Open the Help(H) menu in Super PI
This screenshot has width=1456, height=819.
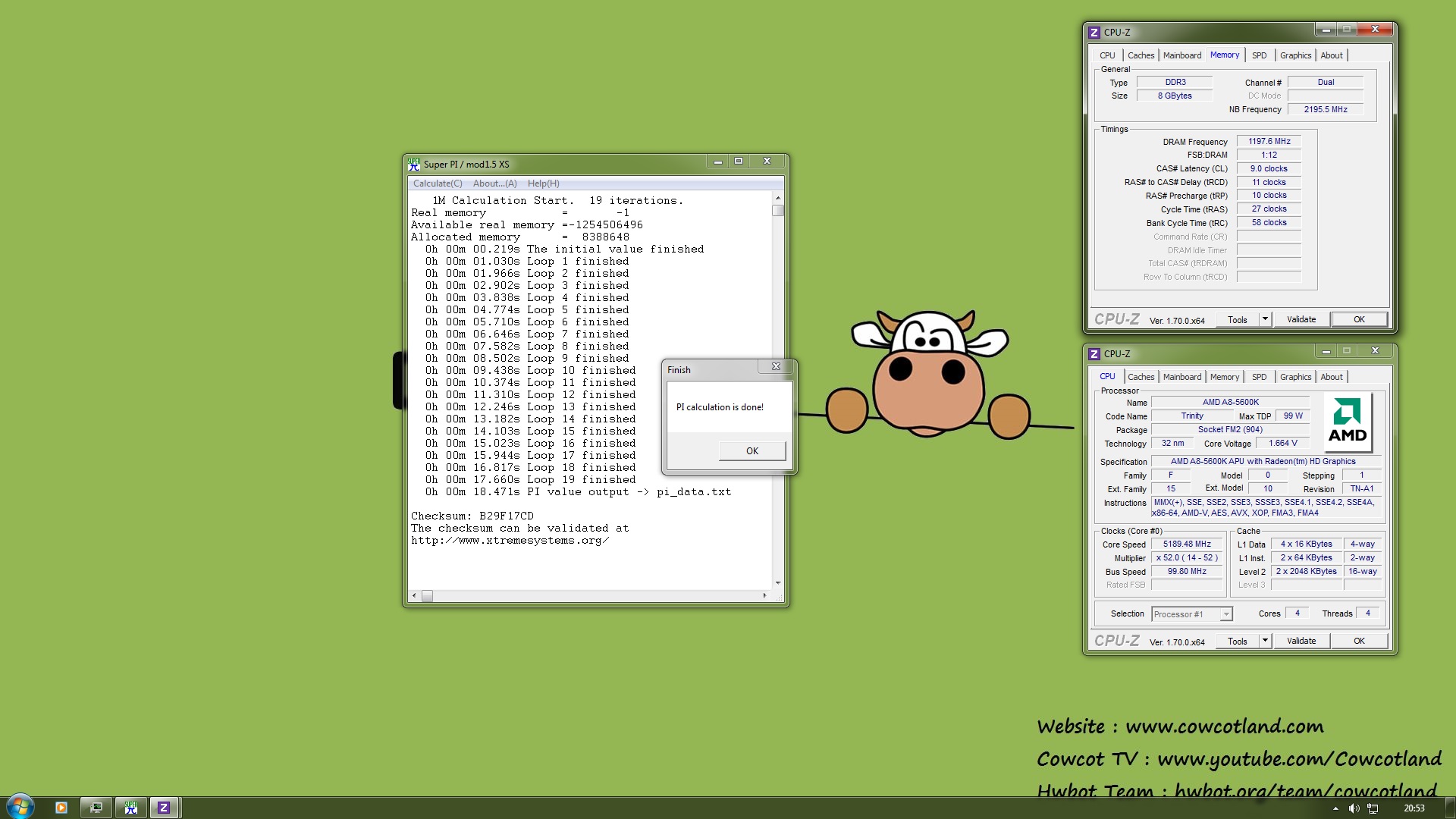[x=543, y=184]
